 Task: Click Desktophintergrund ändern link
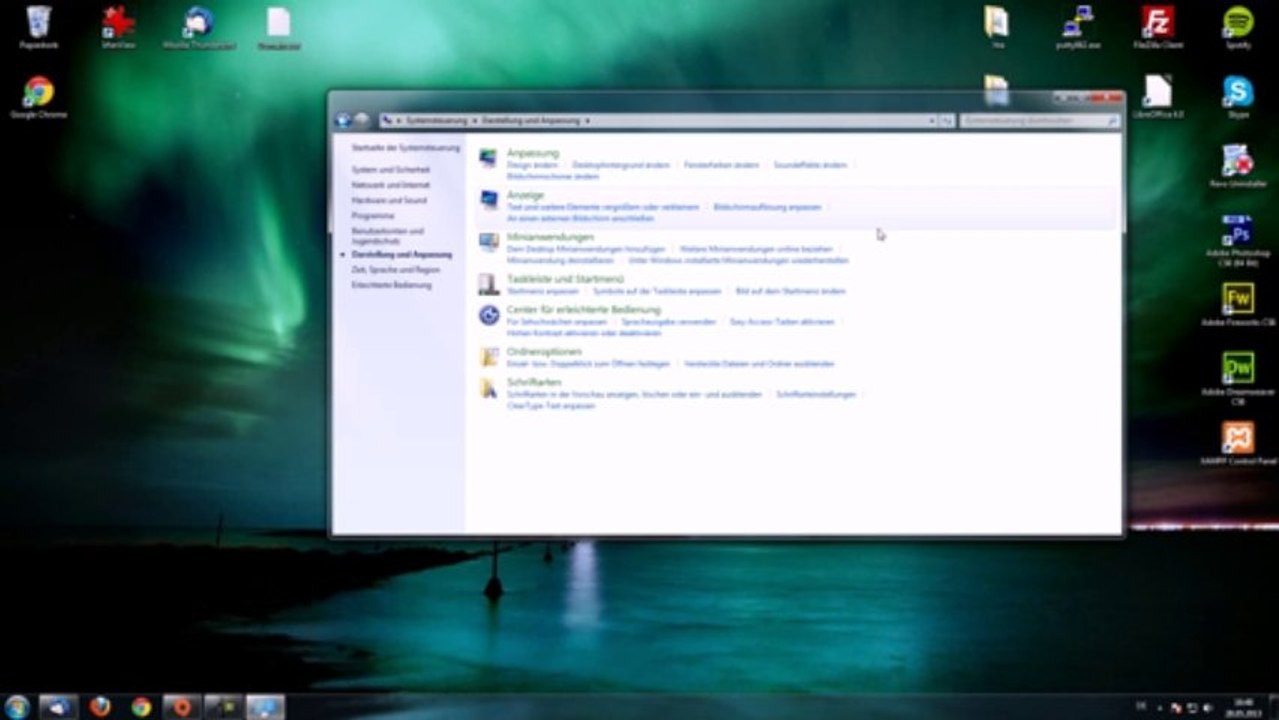click(620, 165)
